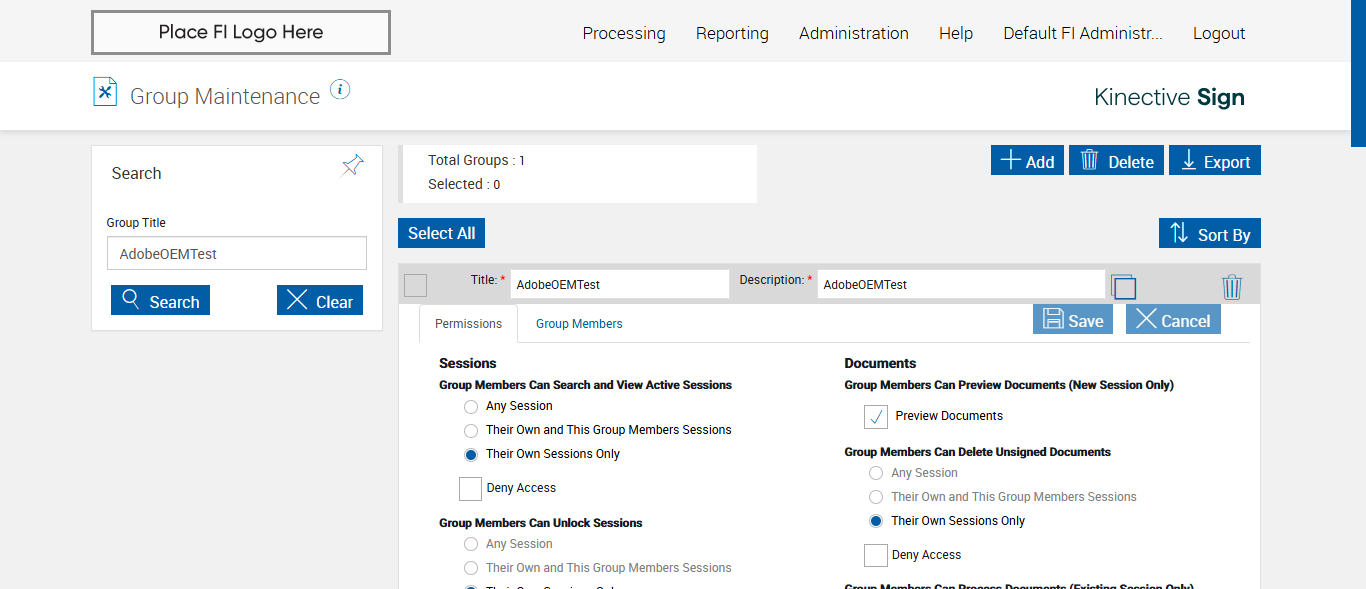Open the Administration menu

[853, 33]
